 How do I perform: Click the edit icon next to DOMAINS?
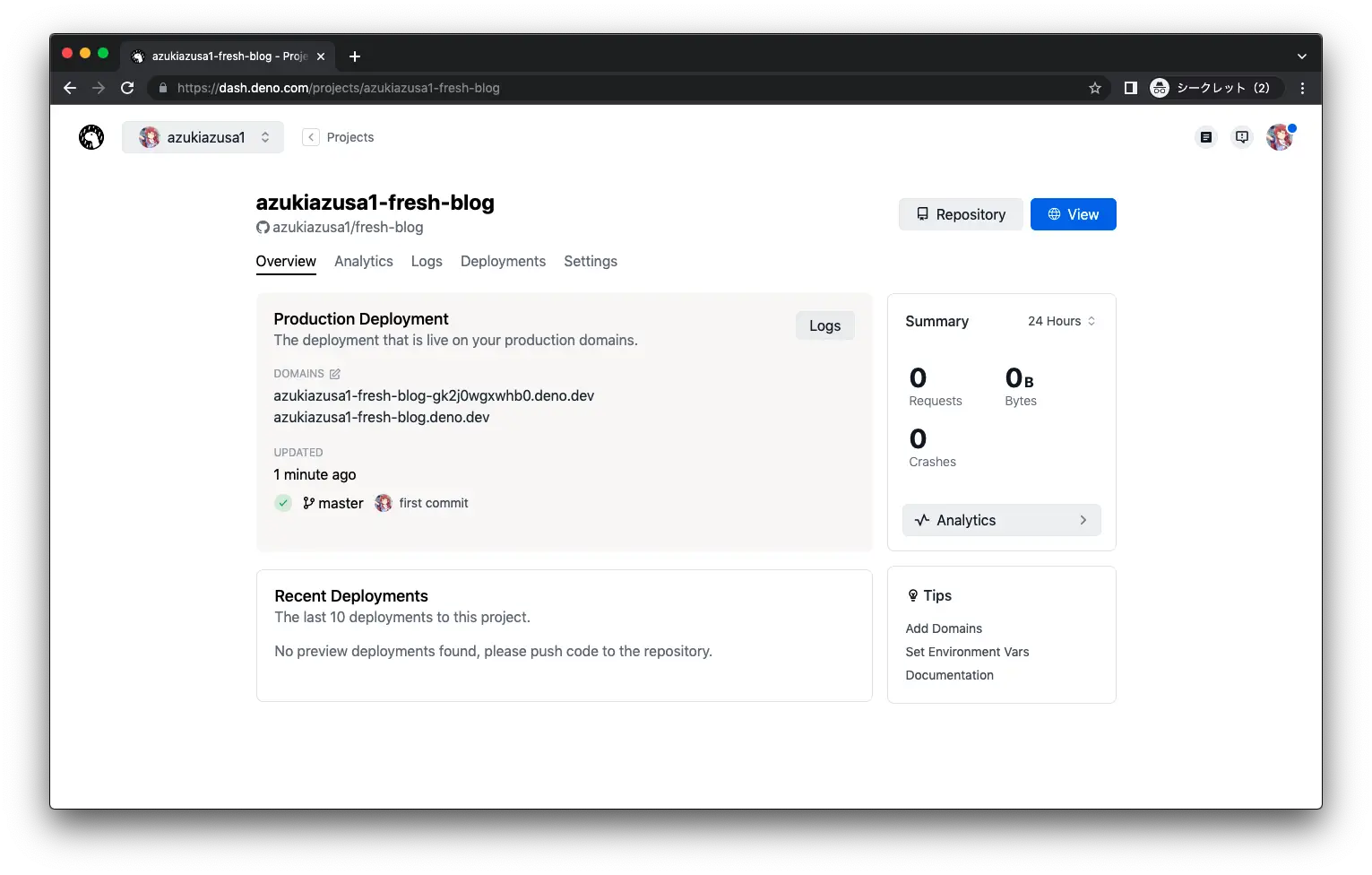[335, 374]
